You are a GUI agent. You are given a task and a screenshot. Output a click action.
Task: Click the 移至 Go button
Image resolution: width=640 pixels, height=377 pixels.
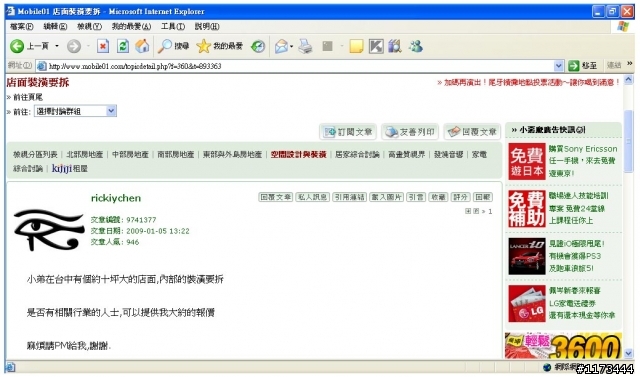click(x=583, y=66)
